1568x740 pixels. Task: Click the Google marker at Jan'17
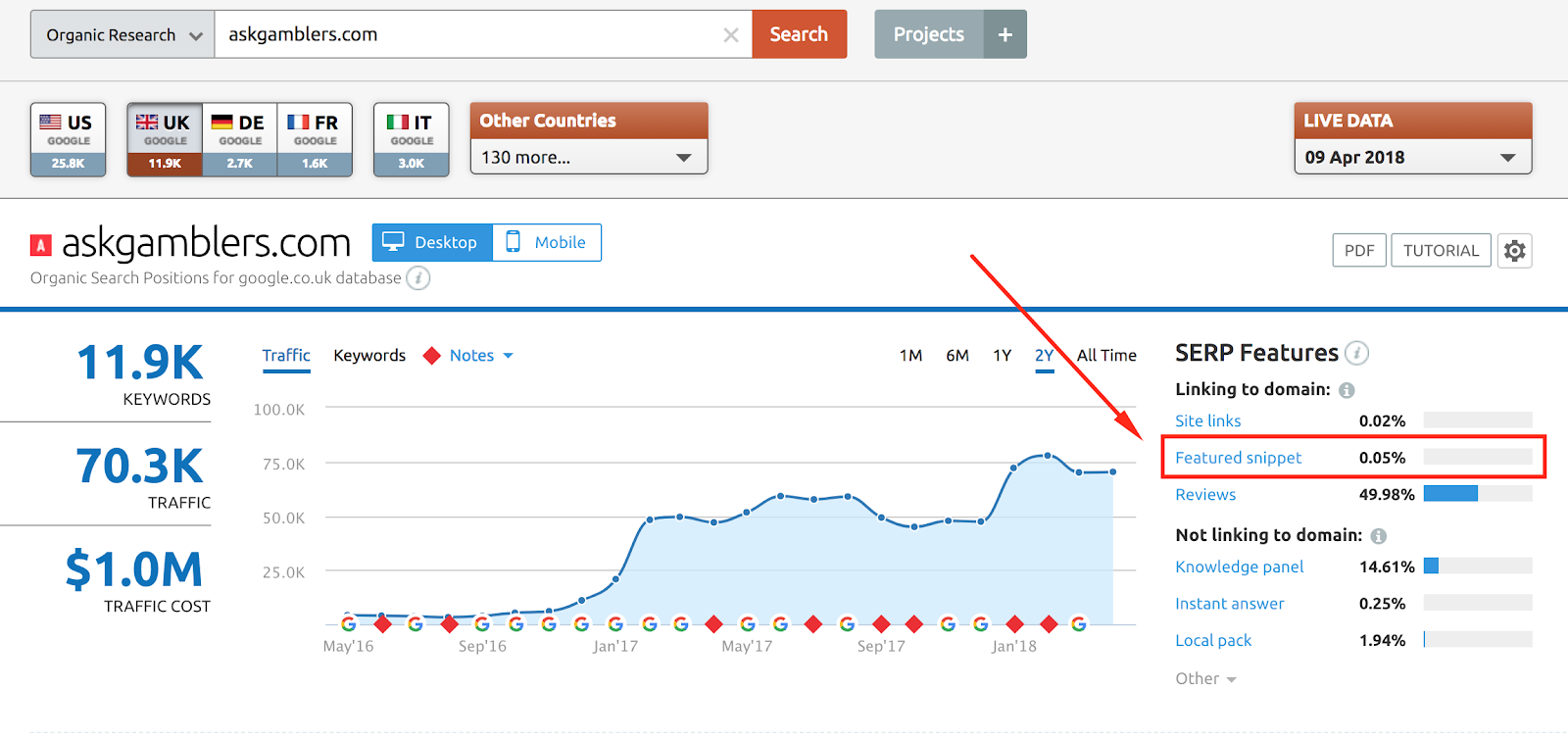pos(615,623)
